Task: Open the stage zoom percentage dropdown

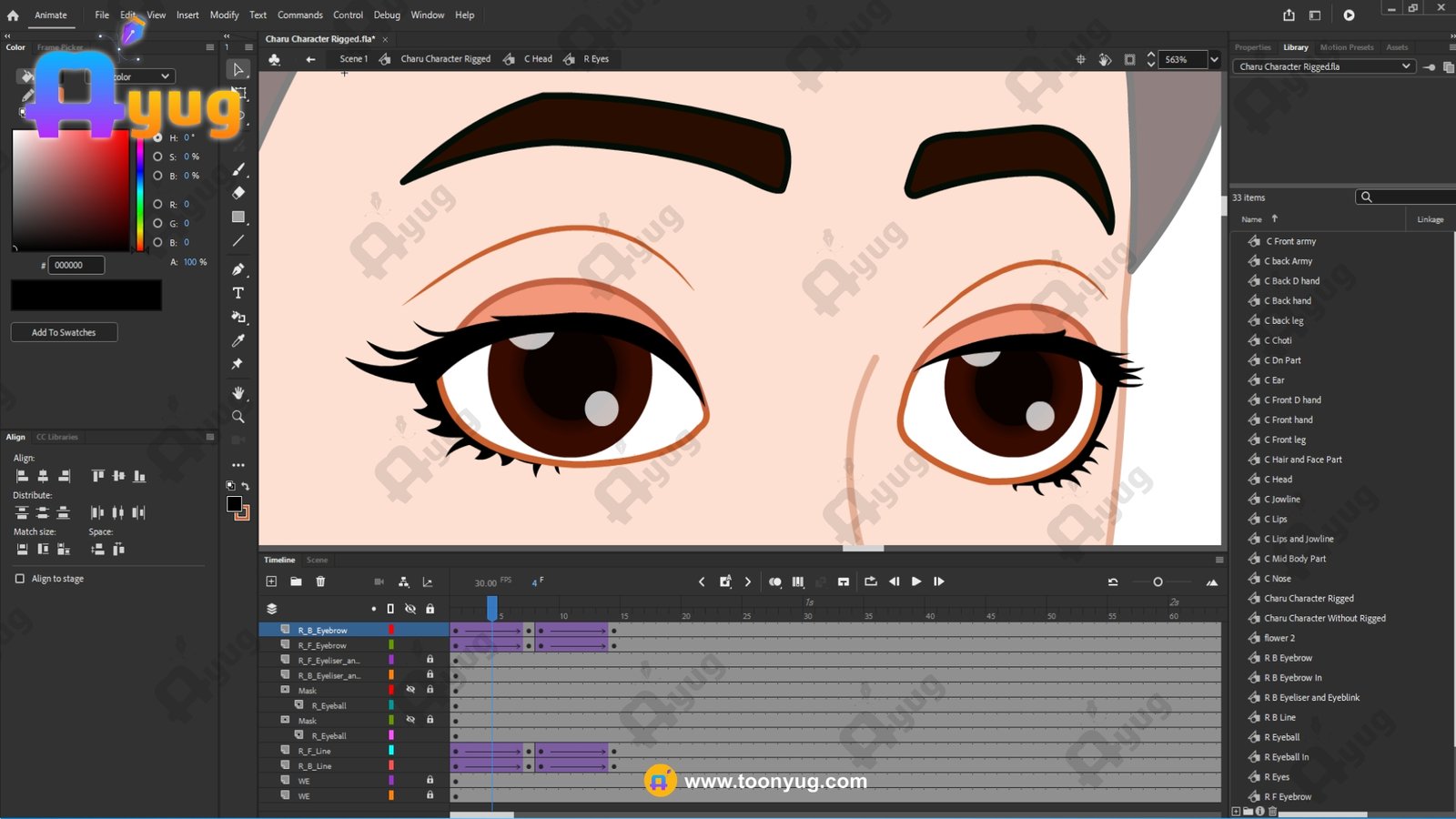Action: click(x=1214, y=59)
